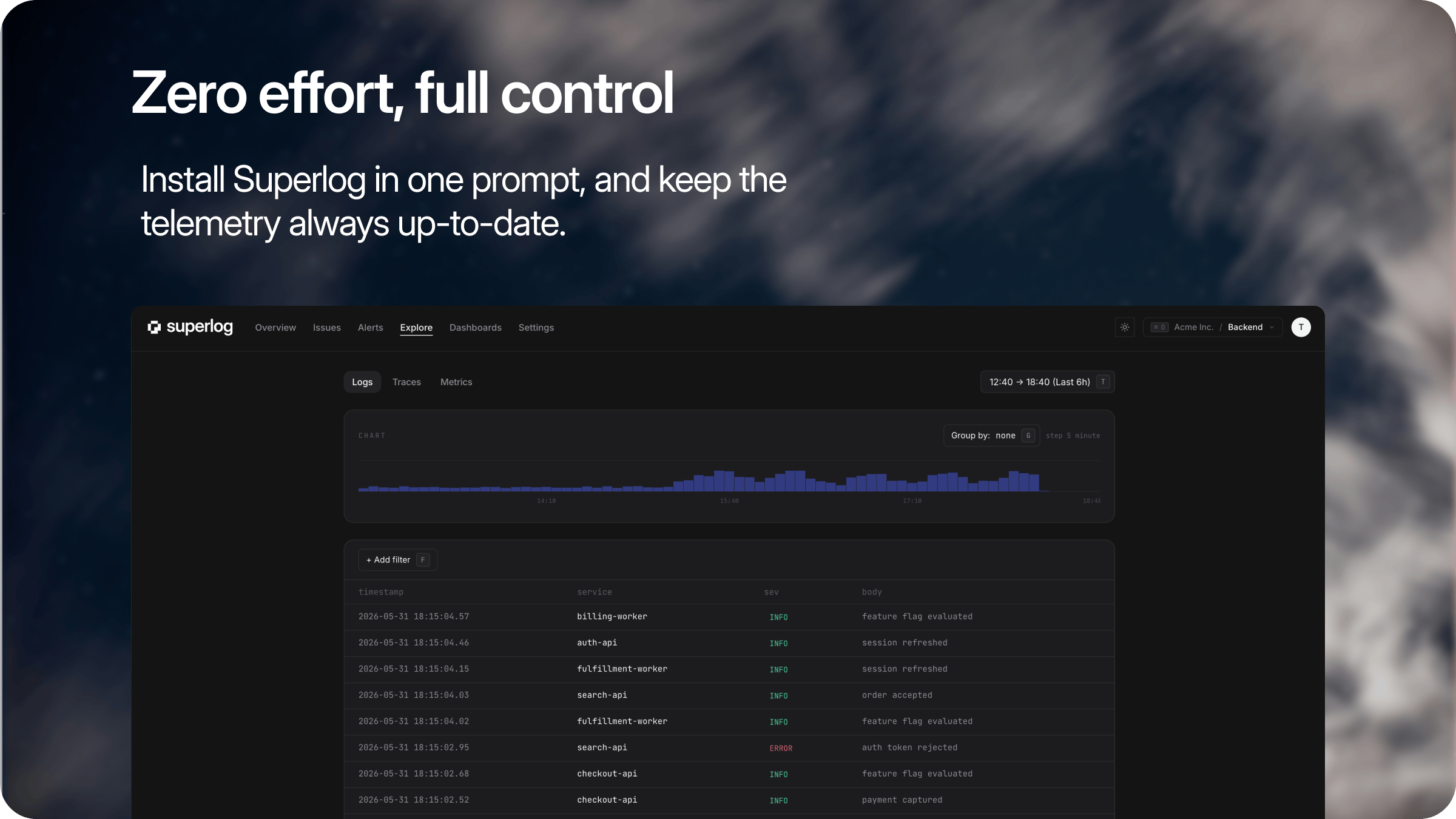
Task: Click the 14:10 chart axis label
Action: tap(547, 501)
